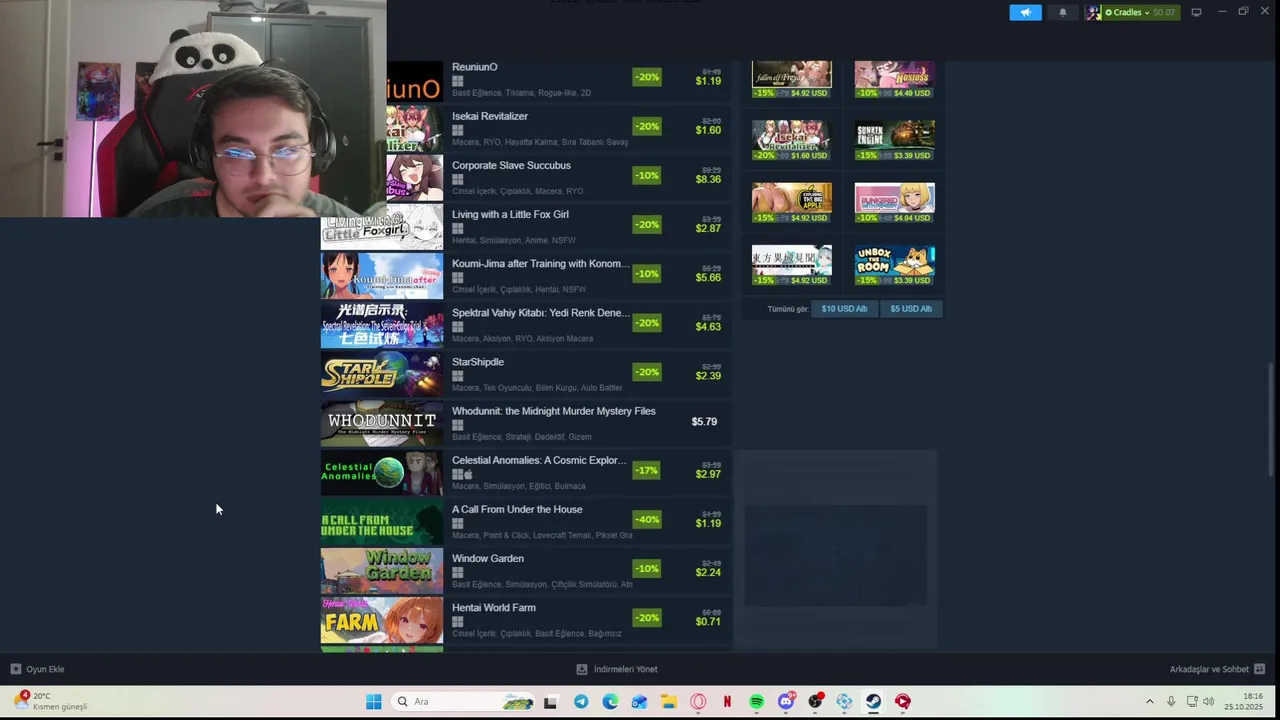Viewport: 1280px width, 720px height.
Task: Open wallet balance $0.07
Action: 1164,12
